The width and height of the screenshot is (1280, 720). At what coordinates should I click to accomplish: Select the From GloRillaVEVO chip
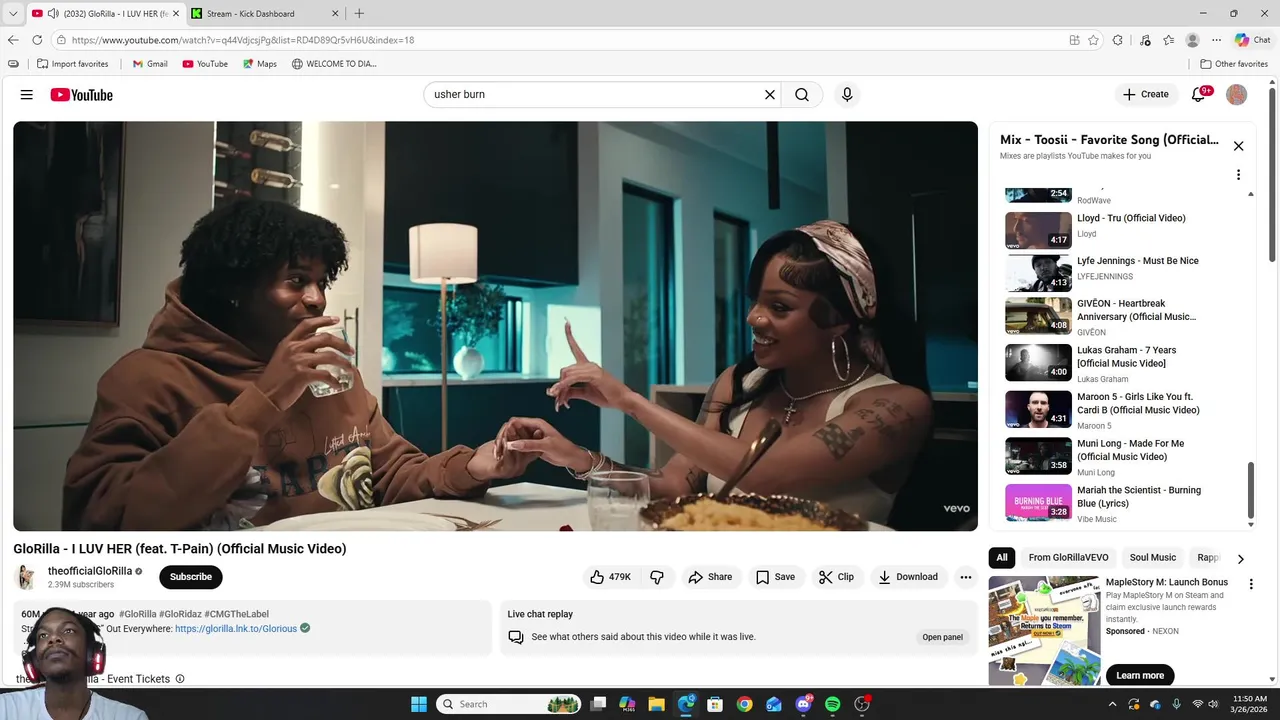click(1068, 558)
